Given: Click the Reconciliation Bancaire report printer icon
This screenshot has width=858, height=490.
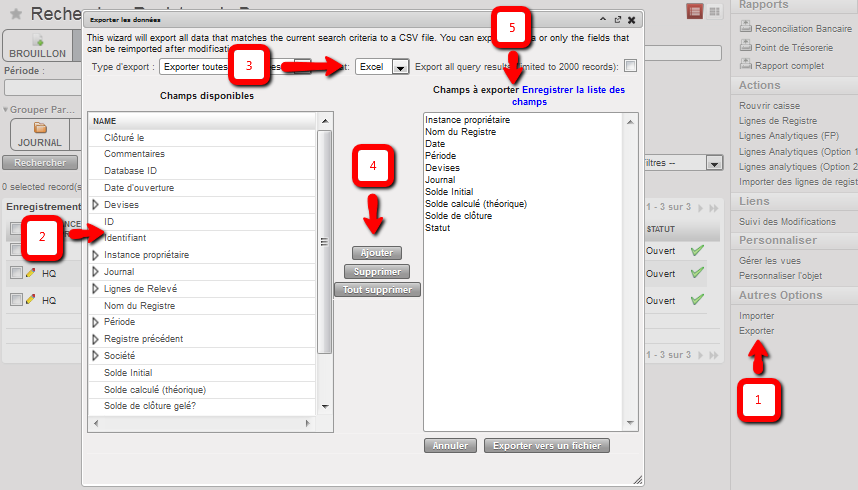Looking at the screenshot, I should coord(745,28).
